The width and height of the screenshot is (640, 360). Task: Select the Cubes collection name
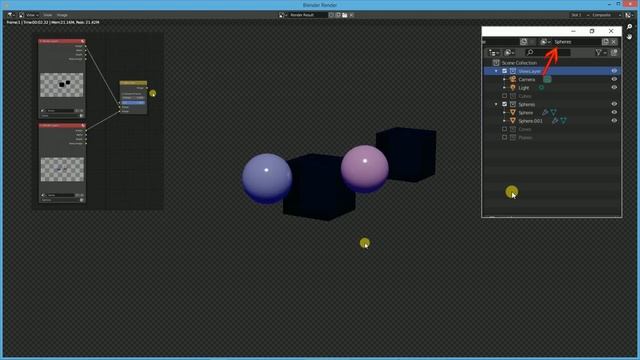click(525, 96)
